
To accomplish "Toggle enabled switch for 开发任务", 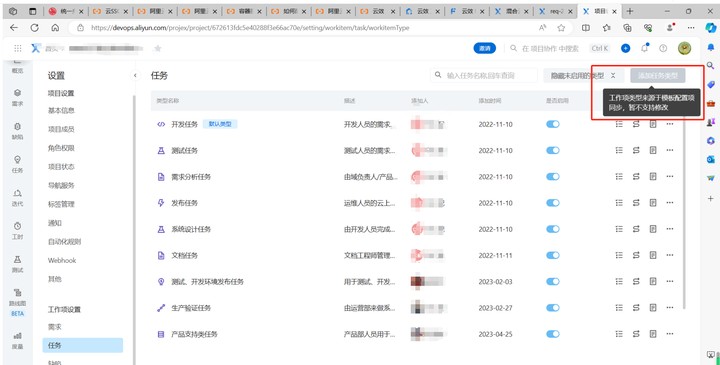I will pyautogui.click(x=553, y=124).
